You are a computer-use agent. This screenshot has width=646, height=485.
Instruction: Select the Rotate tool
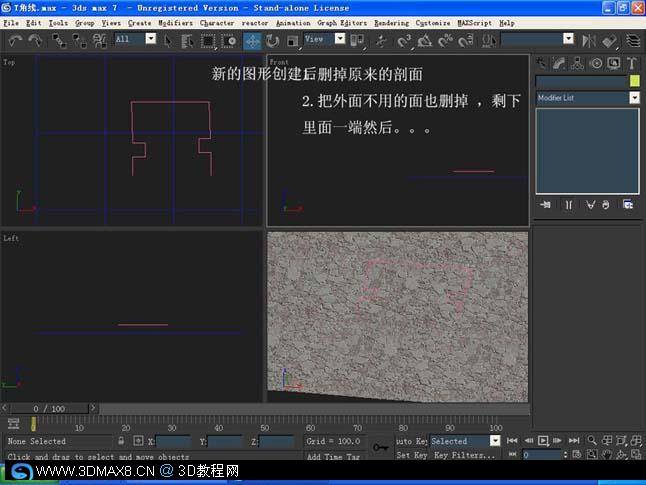point(272,41)
